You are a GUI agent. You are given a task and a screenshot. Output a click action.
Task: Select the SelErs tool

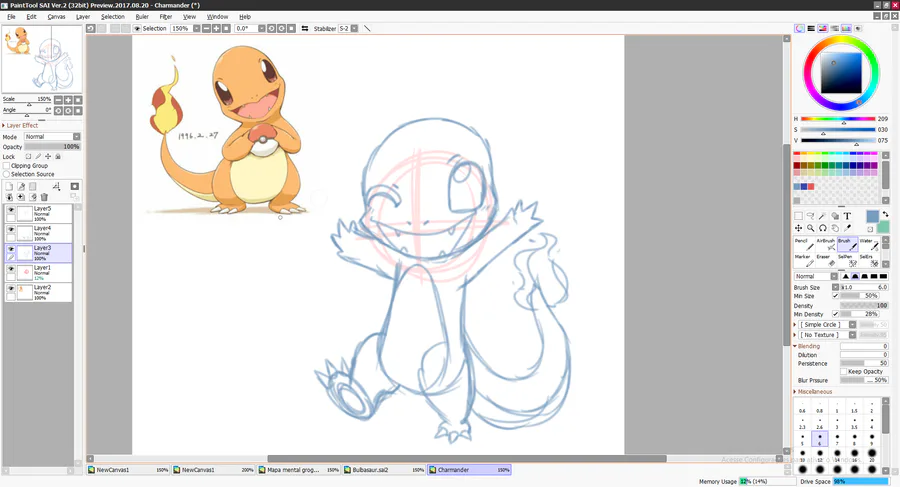(x=868, y=260)
